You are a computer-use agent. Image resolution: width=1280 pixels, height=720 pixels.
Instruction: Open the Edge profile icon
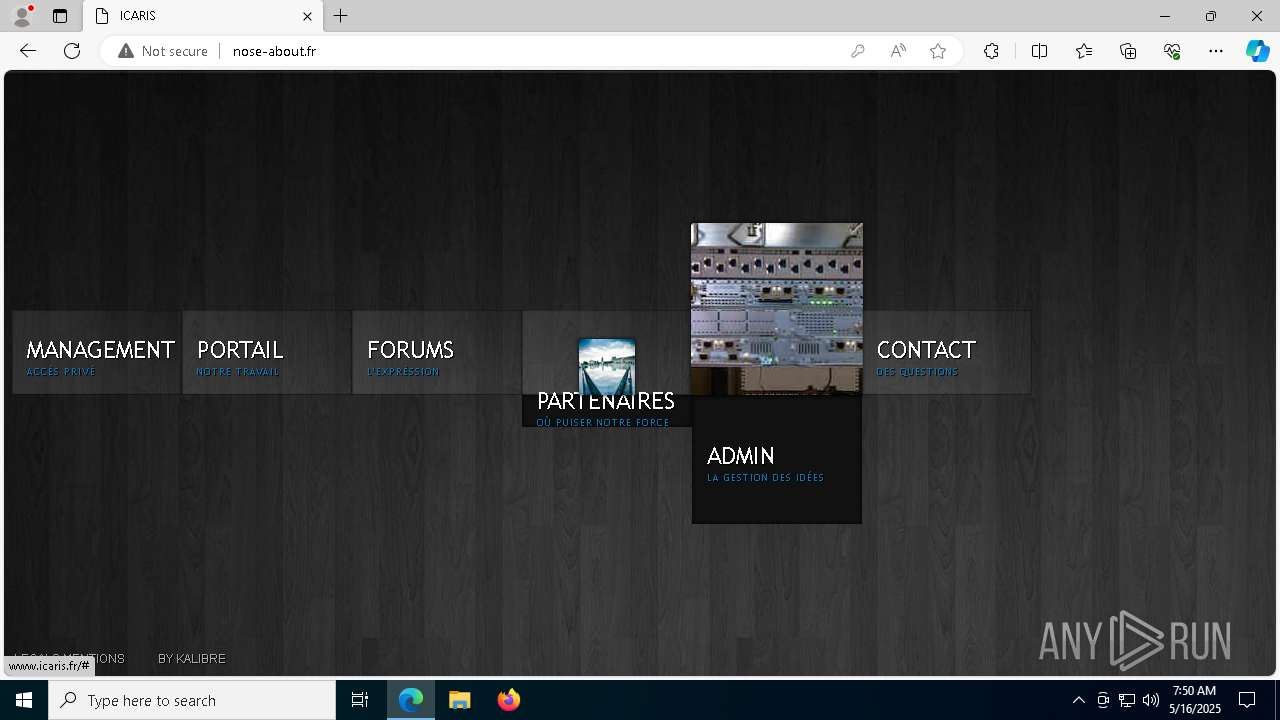[x=22, y=16]
